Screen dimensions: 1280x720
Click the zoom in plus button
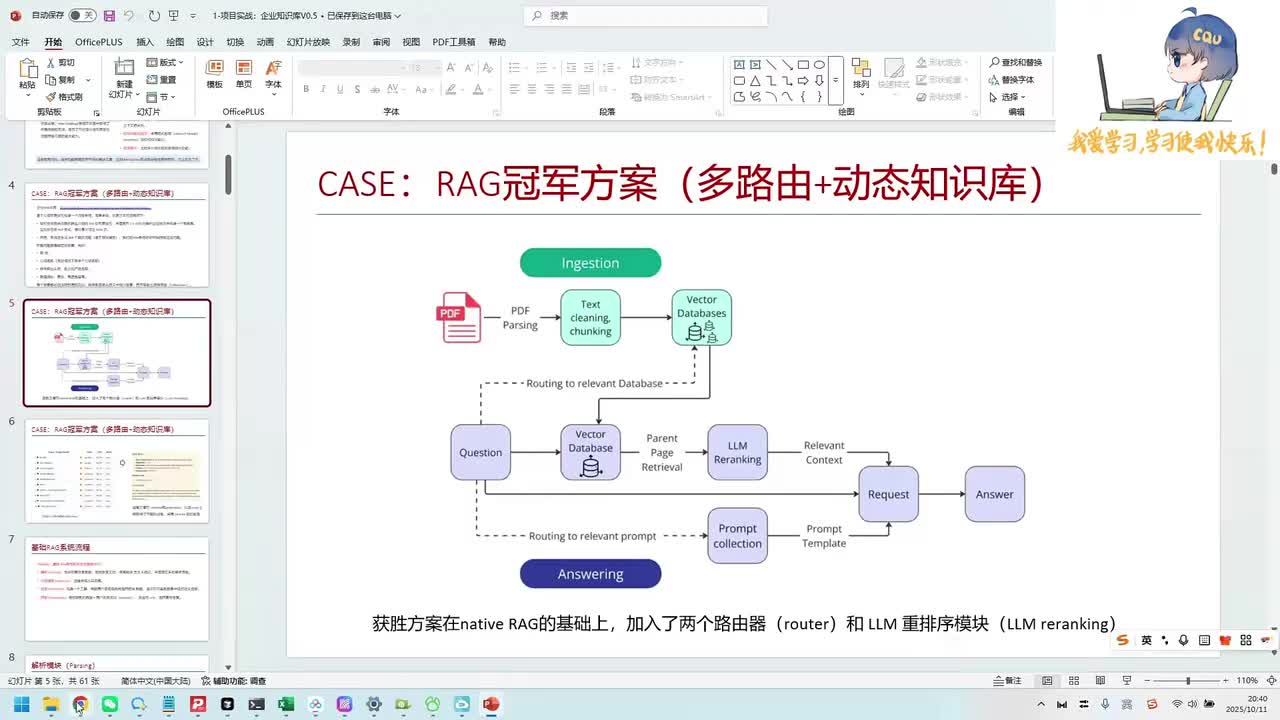pyautogui.click(x=1228, y=681)
